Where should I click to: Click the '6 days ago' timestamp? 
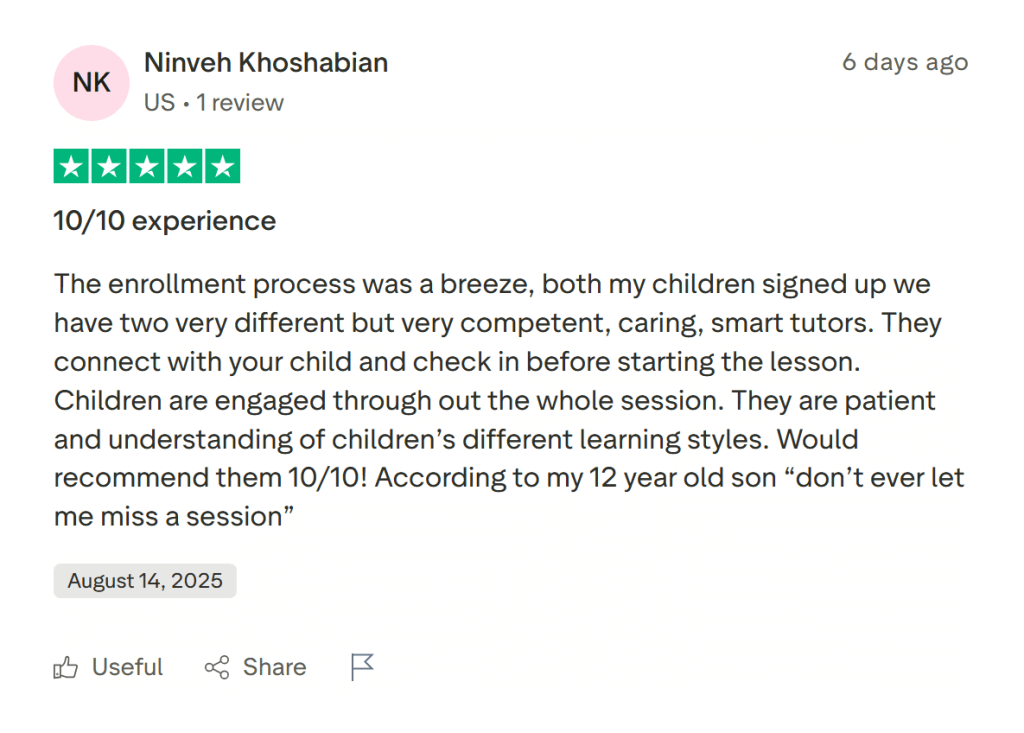[904, 62]
